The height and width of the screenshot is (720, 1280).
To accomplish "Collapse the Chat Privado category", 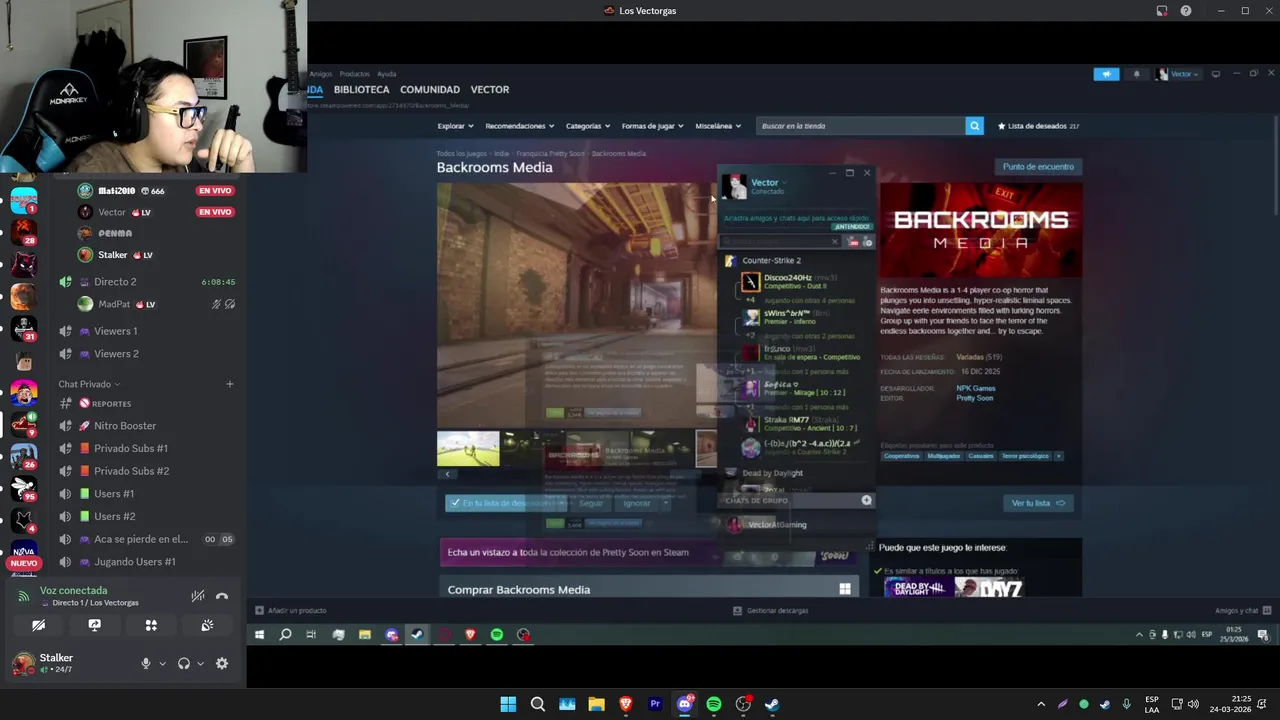I will point(89,384).
